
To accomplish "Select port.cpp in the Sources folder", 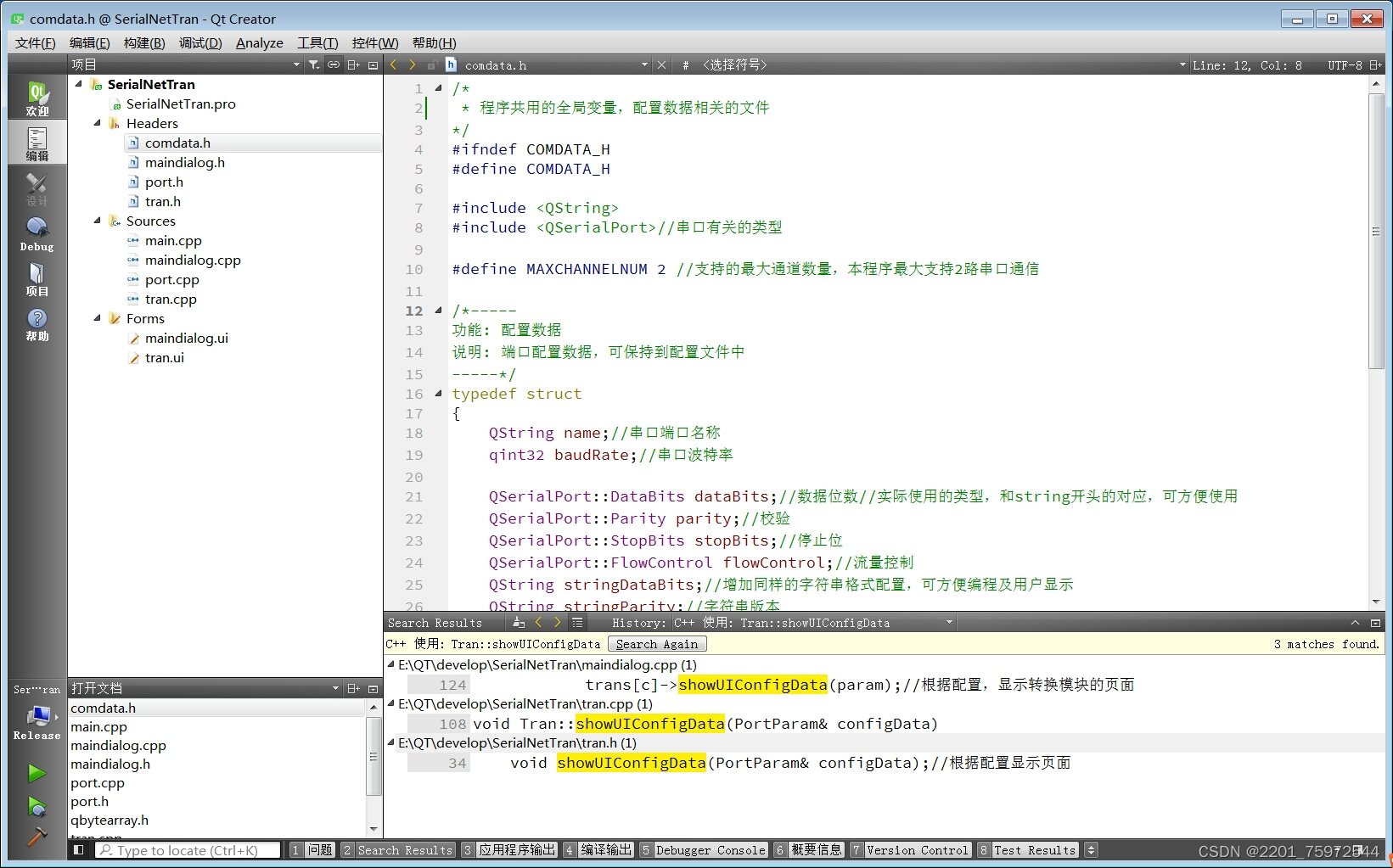I will (x=172, y=279).
